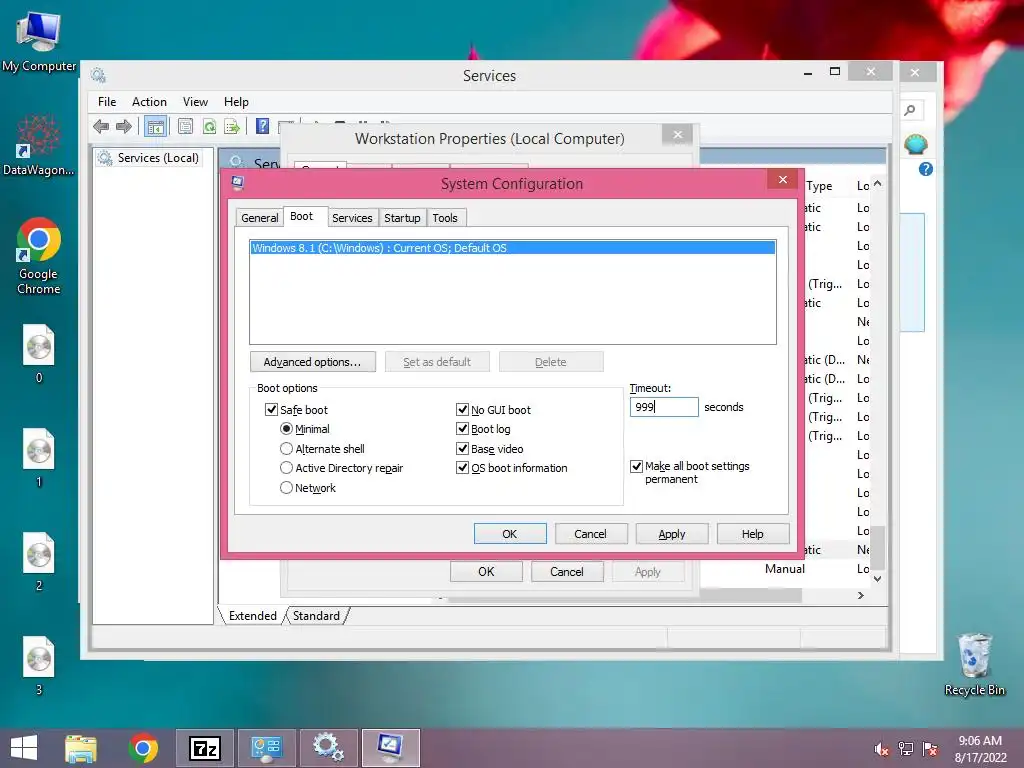
Task: Click the Action Center flag tray icon
Action: point(930,749)
